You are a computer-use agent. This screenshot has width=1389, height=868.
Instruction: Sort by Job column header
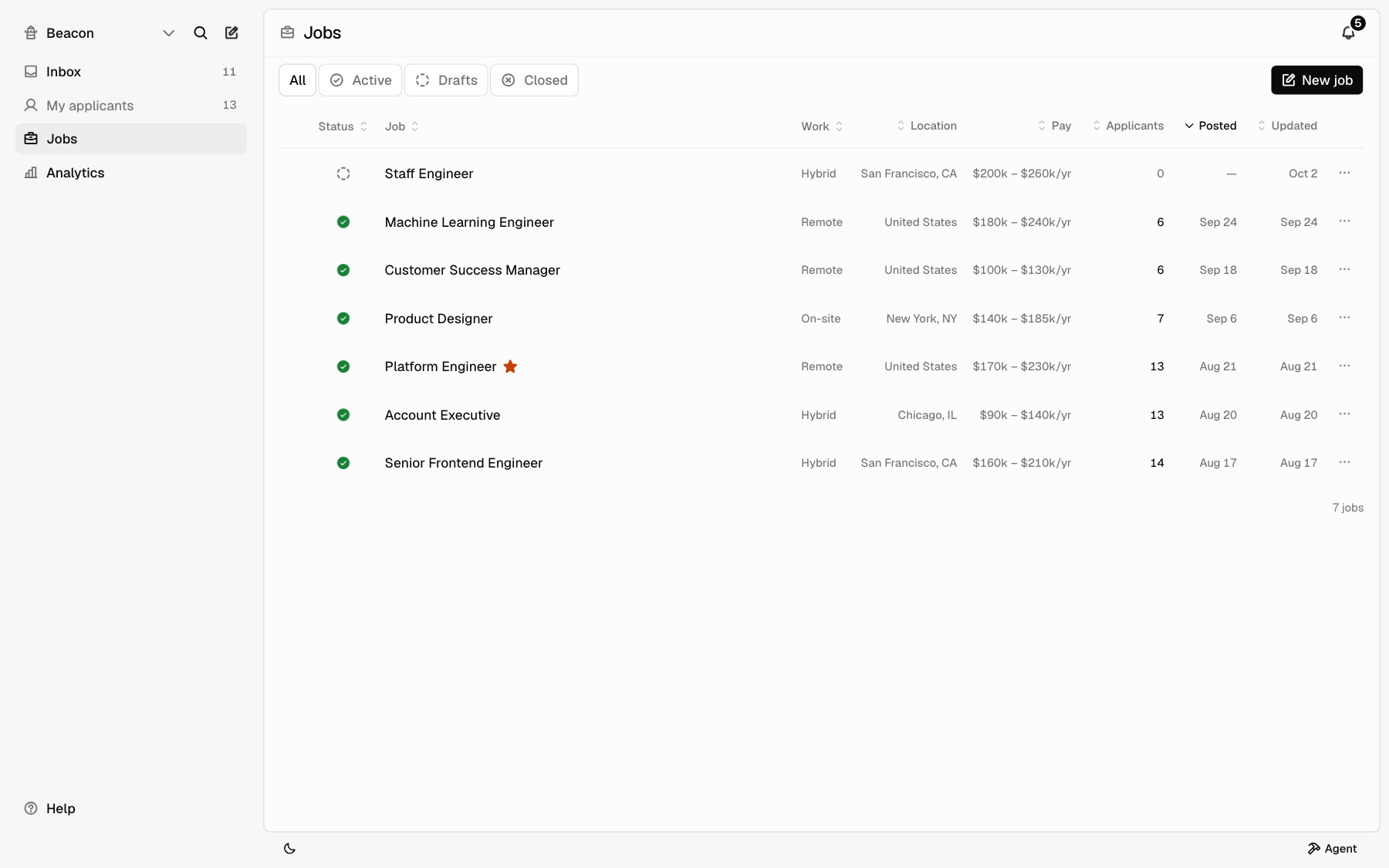[x=401, y=127]
